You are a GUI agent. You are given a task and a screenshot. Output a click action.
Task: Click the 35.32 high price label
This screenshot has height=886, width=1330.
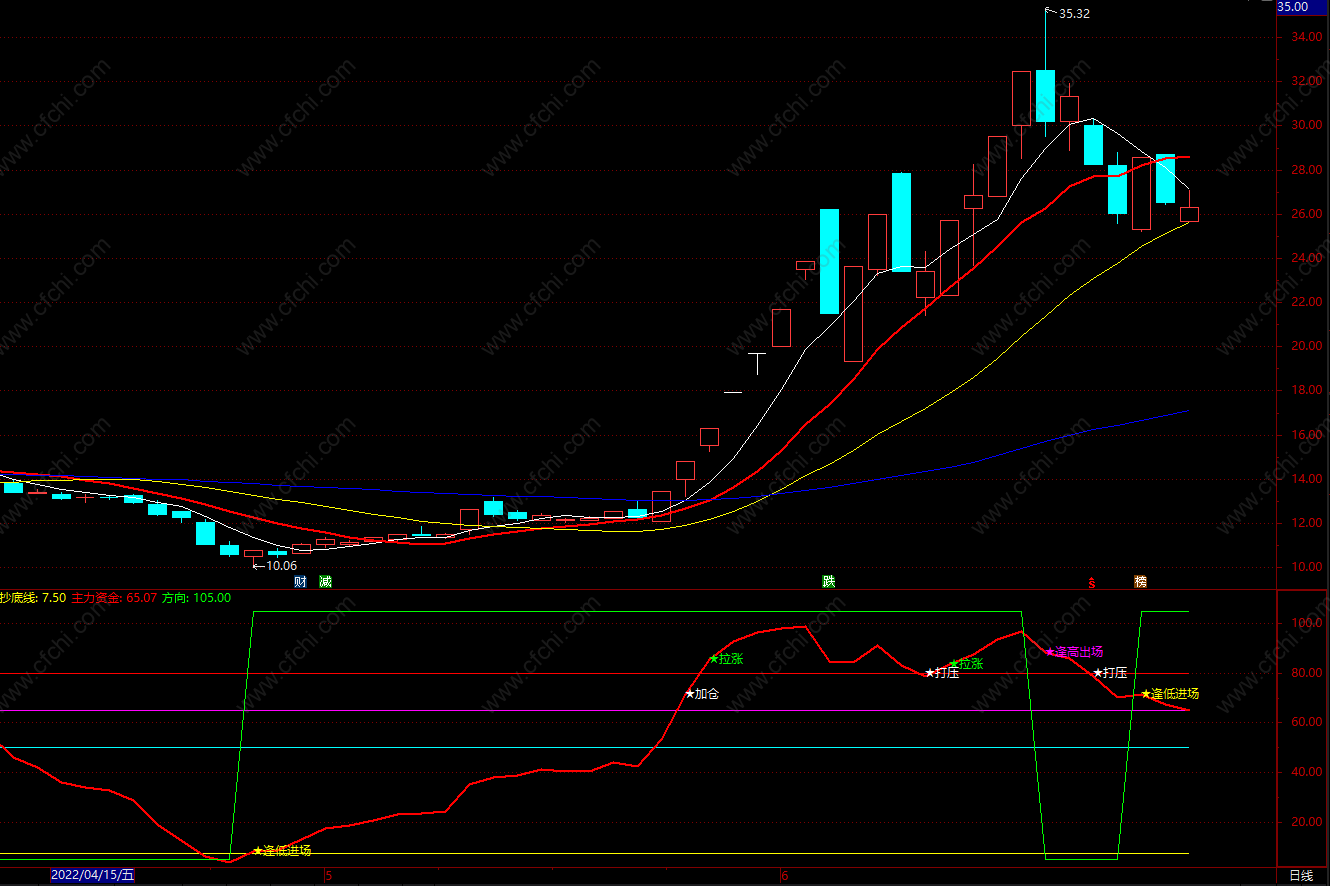coord(1074,13)
